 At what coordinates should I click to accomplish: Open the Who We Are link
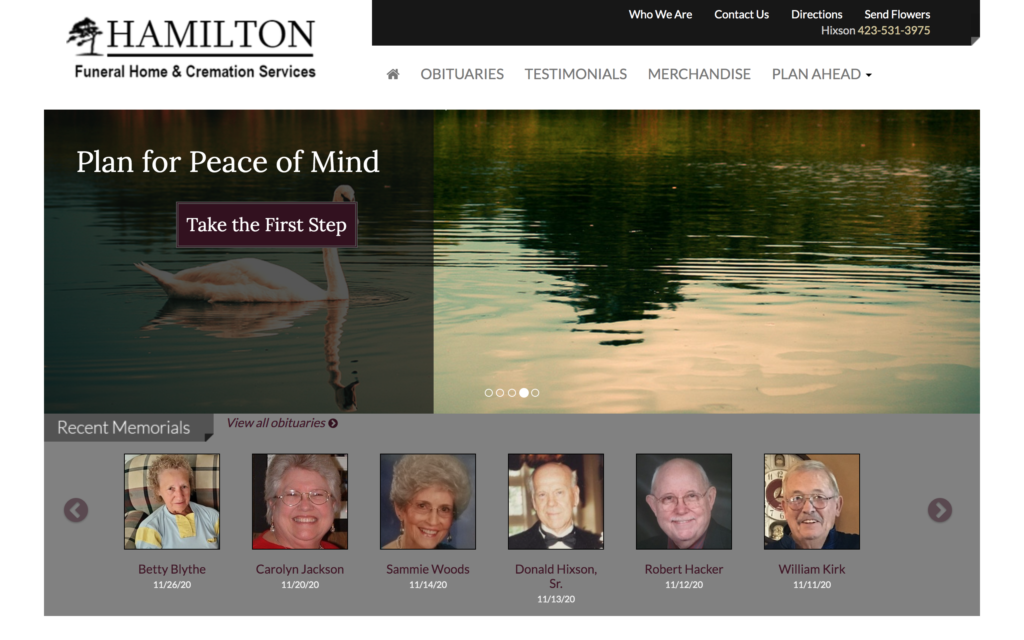pos(660,14)
